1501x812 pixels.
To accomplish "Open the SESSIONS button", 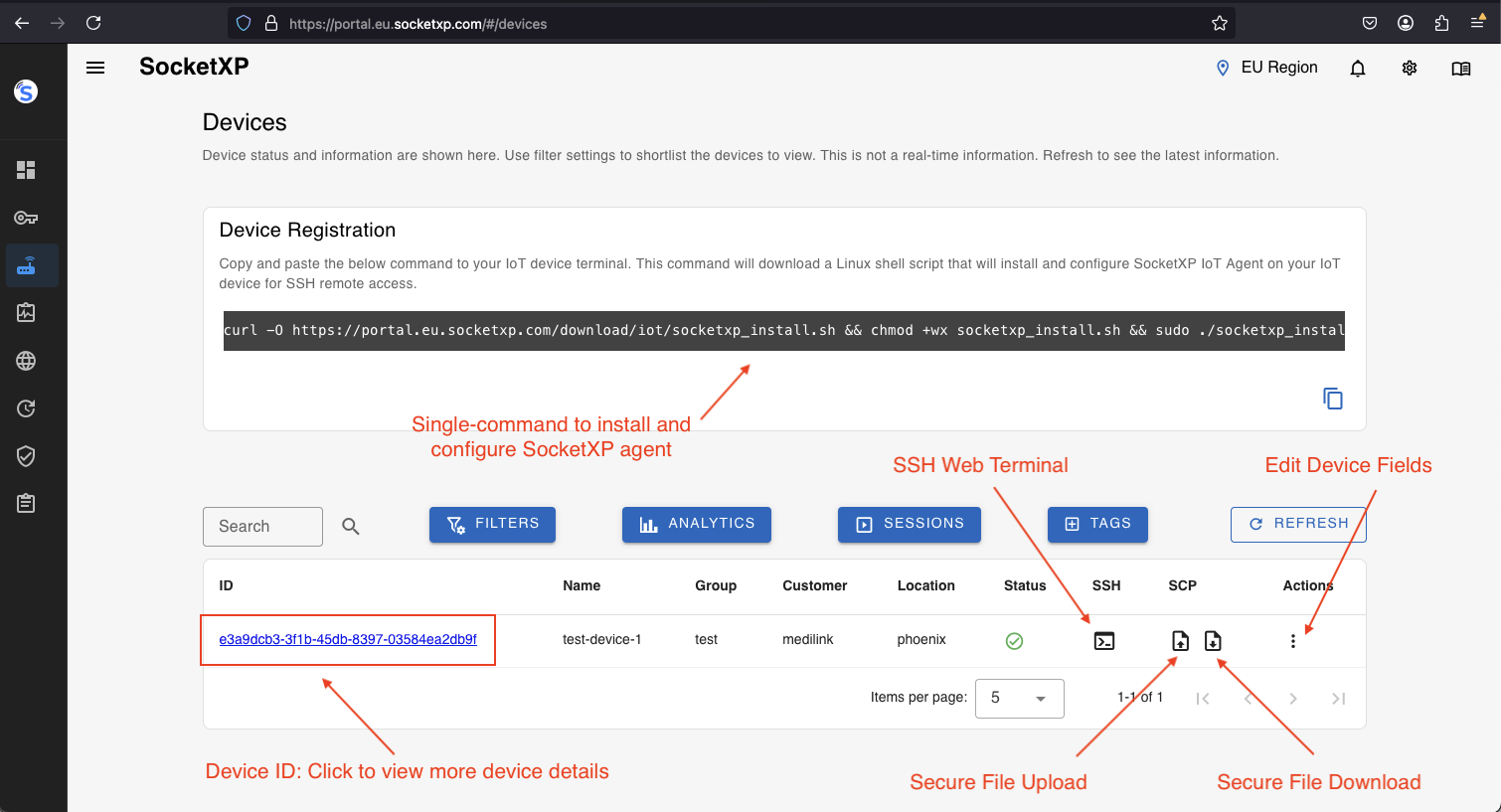I will click(x=909, y=524).
